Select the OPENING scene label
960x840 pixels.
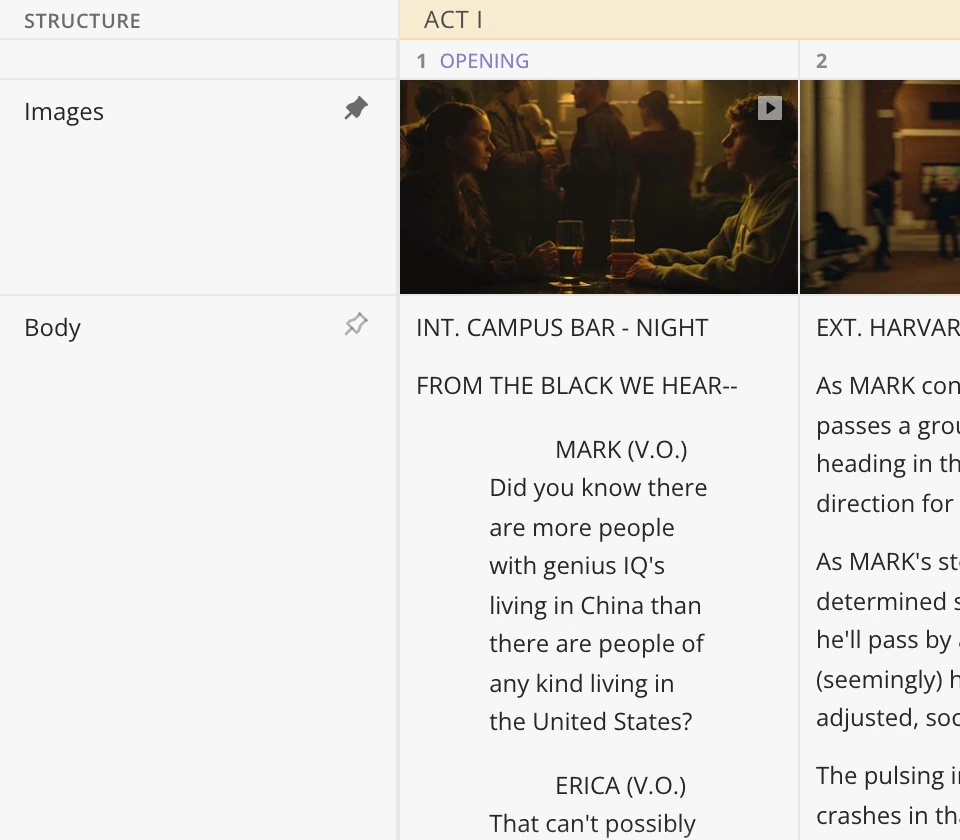pos(484,61)
